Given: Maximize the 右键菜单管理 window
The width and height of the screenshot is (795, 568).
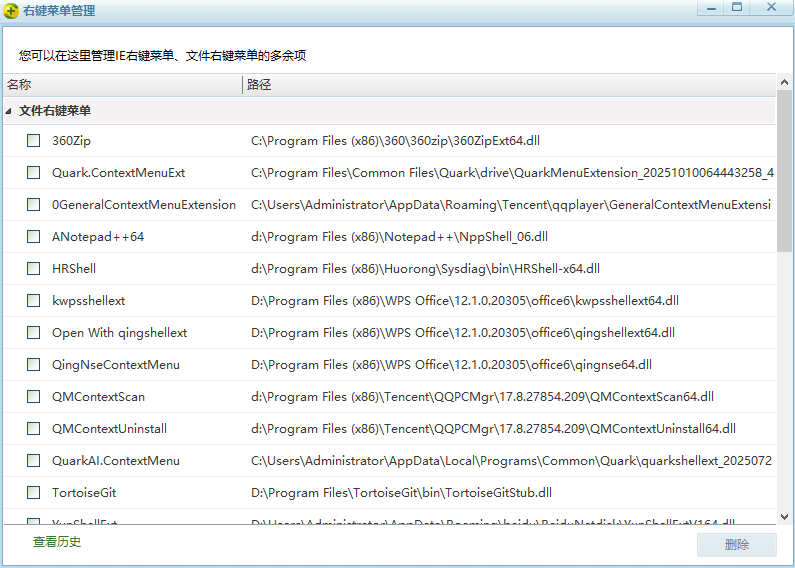Looking at the screenshot, I should pos(737,8).
